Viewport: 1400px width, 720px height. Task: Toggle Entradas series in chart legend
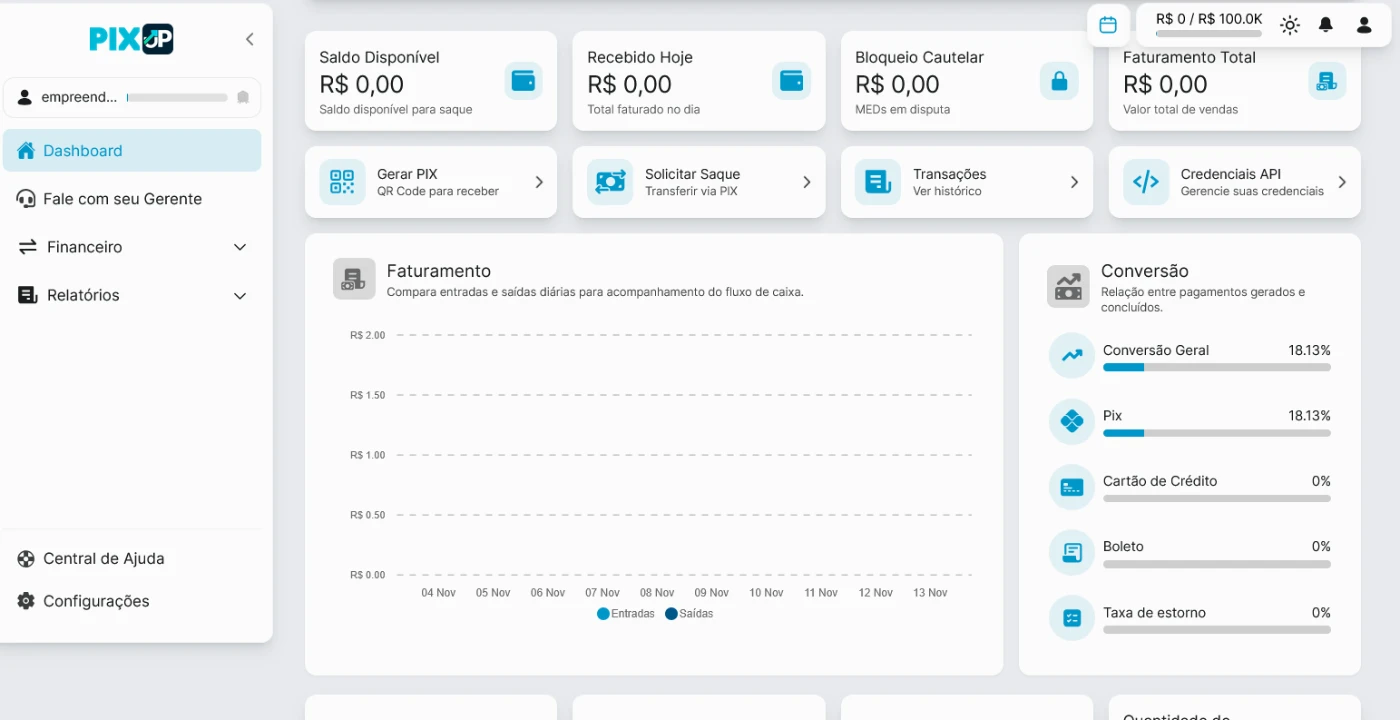[626, 614]
